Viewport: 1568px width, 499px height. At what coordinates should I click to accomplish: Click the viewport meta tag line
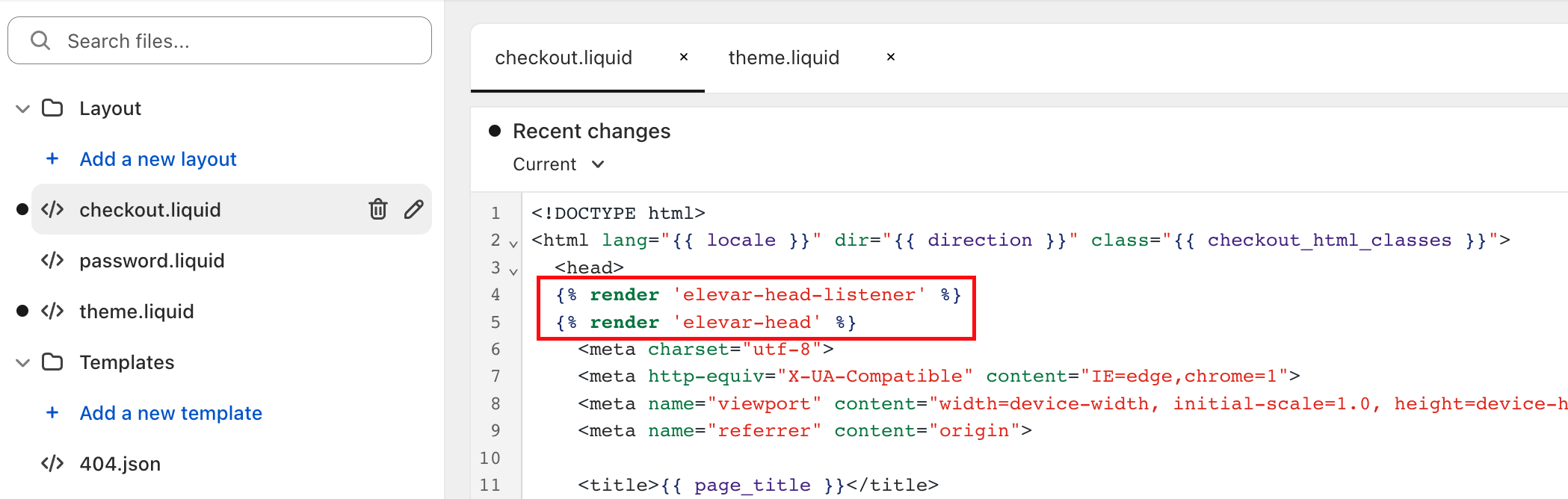pyautogui.click(x=1072, y=403)
